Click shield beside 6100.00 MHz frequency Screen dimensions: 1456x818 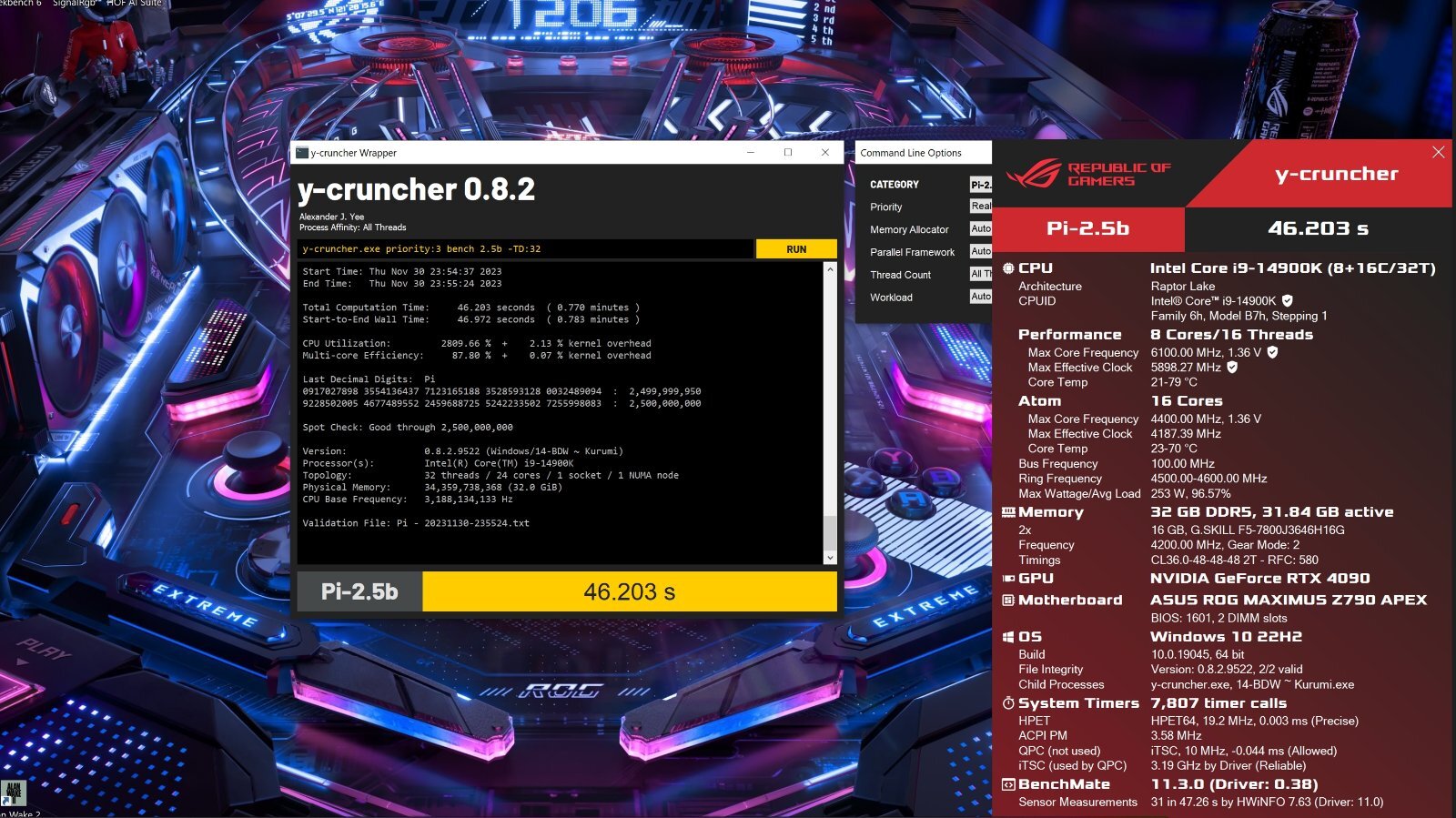pyautogui.click(x=1272, y=352)
